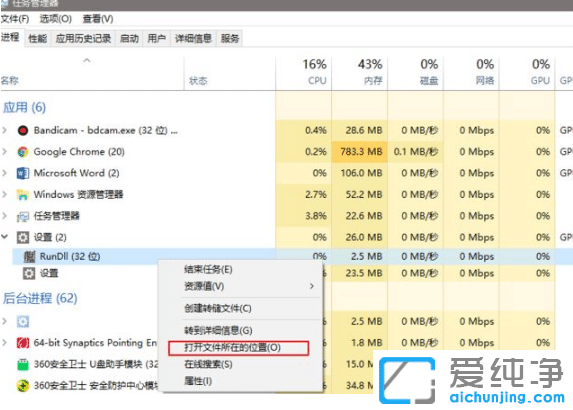
Task: Click the 360安全卫士 安全防护中心 icon
Action: click(x=23, y=385)
